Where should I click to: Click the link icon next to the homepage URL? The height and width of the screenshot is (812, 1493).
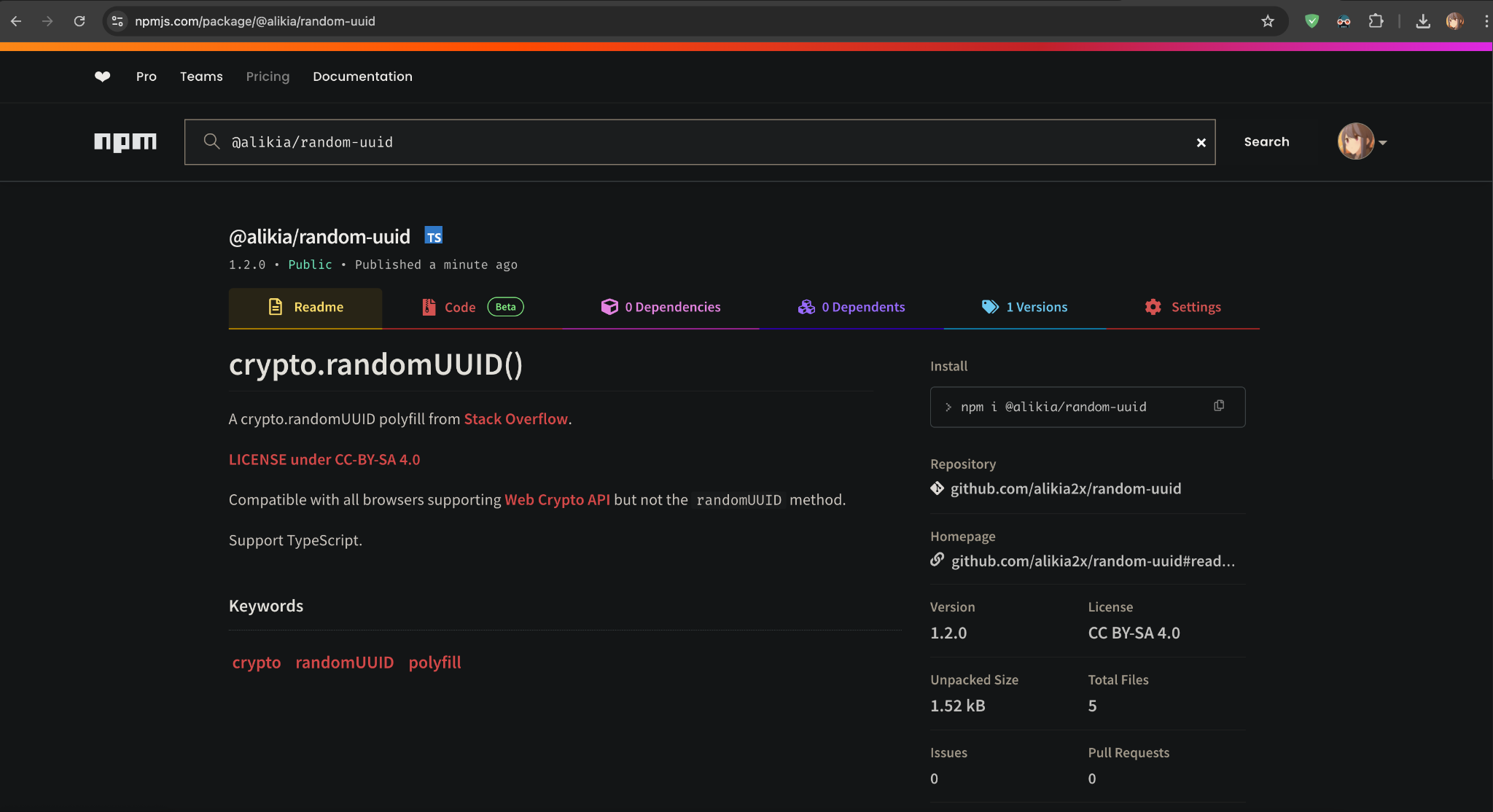[x=937, y=560]
